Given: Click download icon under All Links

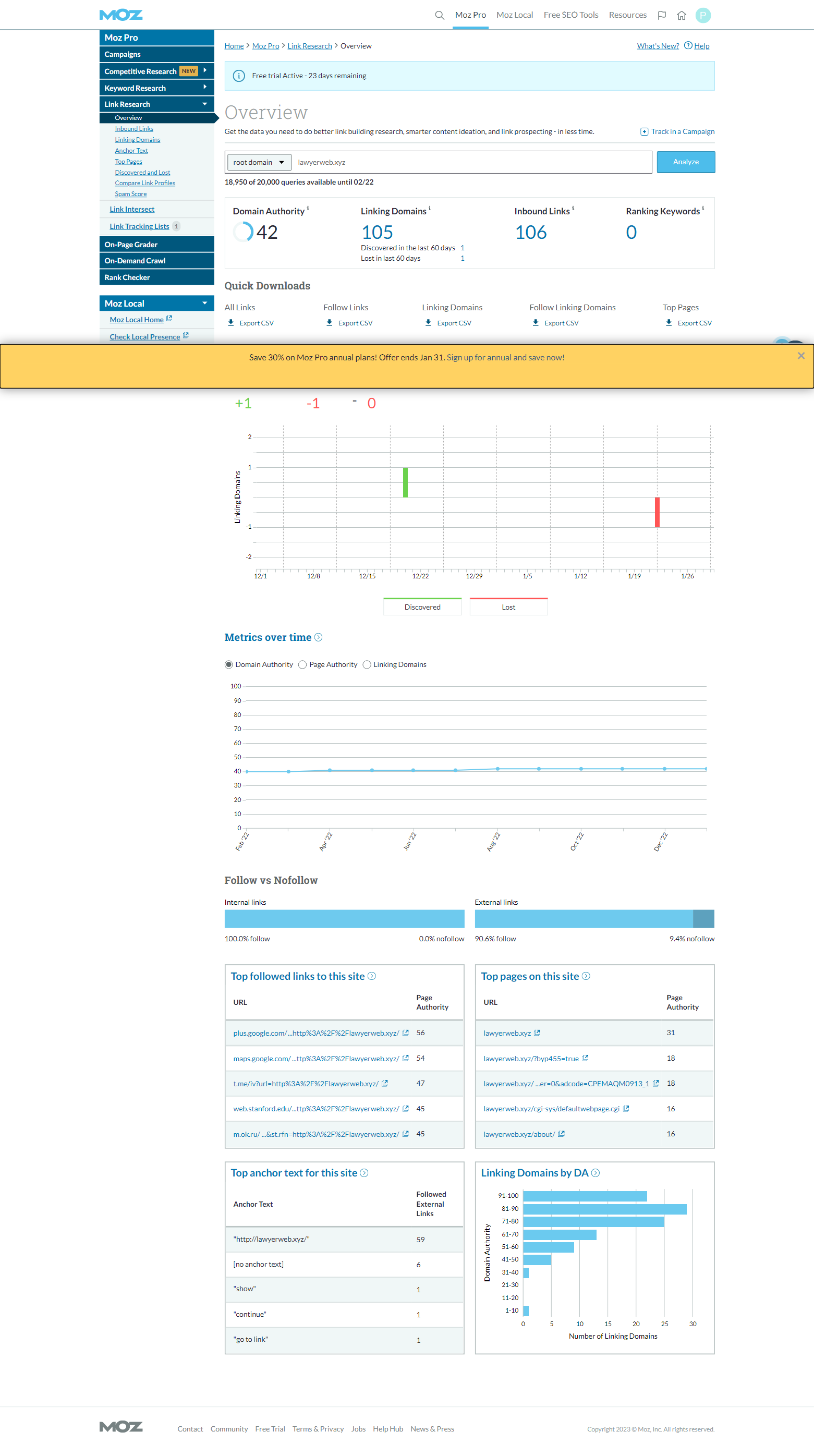Looking at the screenshot, I should 230,323.
